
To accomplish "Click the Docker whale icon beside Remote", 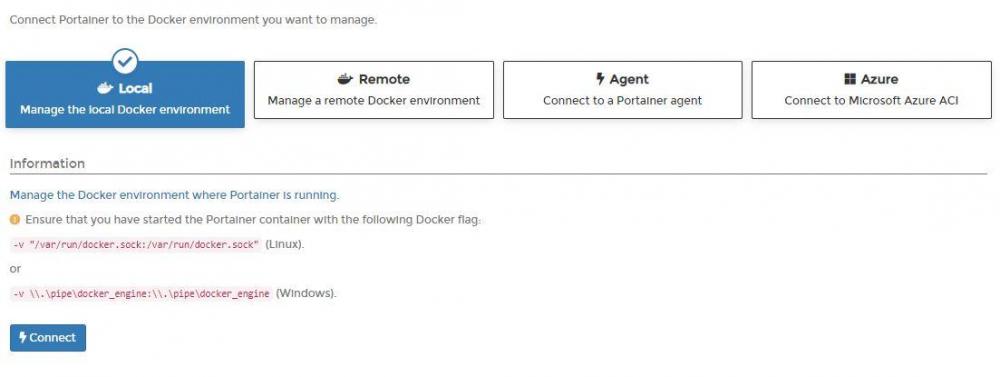I will (x=345, y=79).
